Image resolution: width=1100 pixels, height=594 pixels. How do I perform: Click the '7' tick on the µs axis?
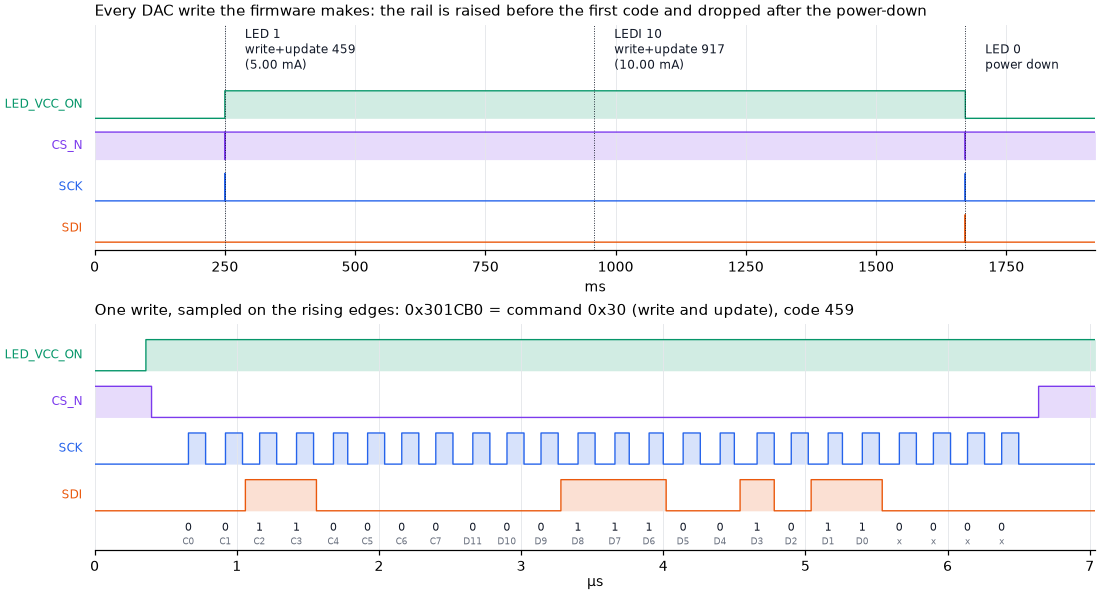(1090, 566)
